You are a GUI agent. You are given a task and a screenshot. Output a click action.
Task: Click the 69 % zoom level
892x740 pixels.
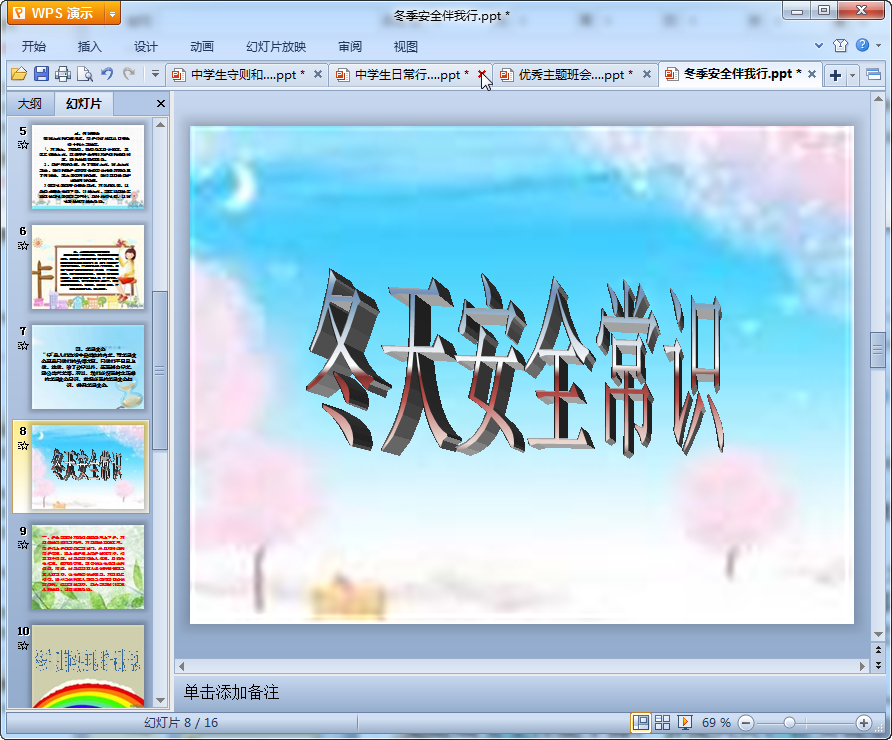coord(716,723)
